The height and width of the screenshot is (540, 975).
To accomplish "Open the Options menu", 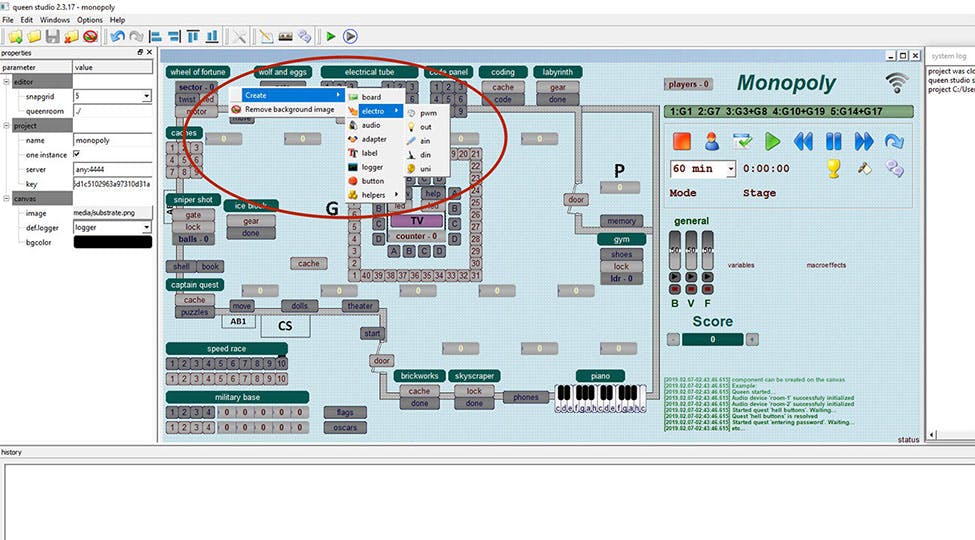I will coord(89,20).
